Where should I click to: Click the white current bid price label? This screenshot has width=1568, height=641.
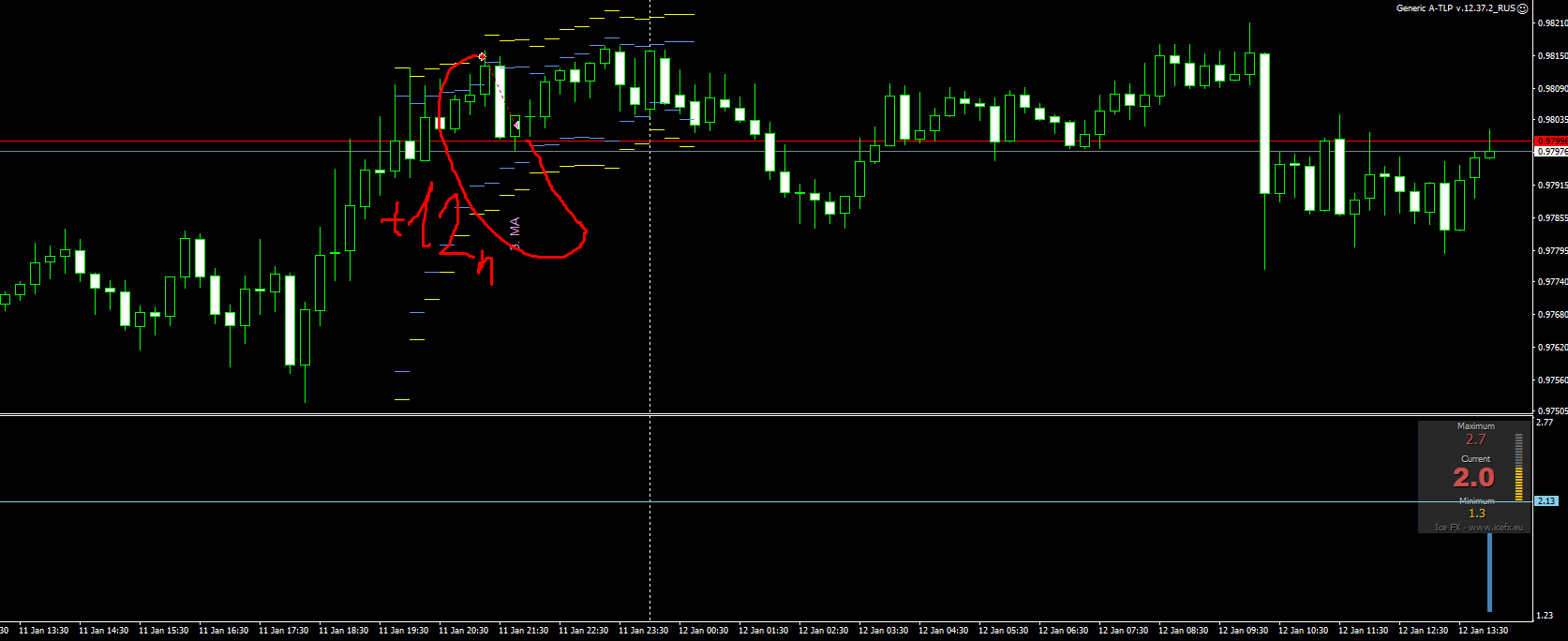click(1551, 151)
